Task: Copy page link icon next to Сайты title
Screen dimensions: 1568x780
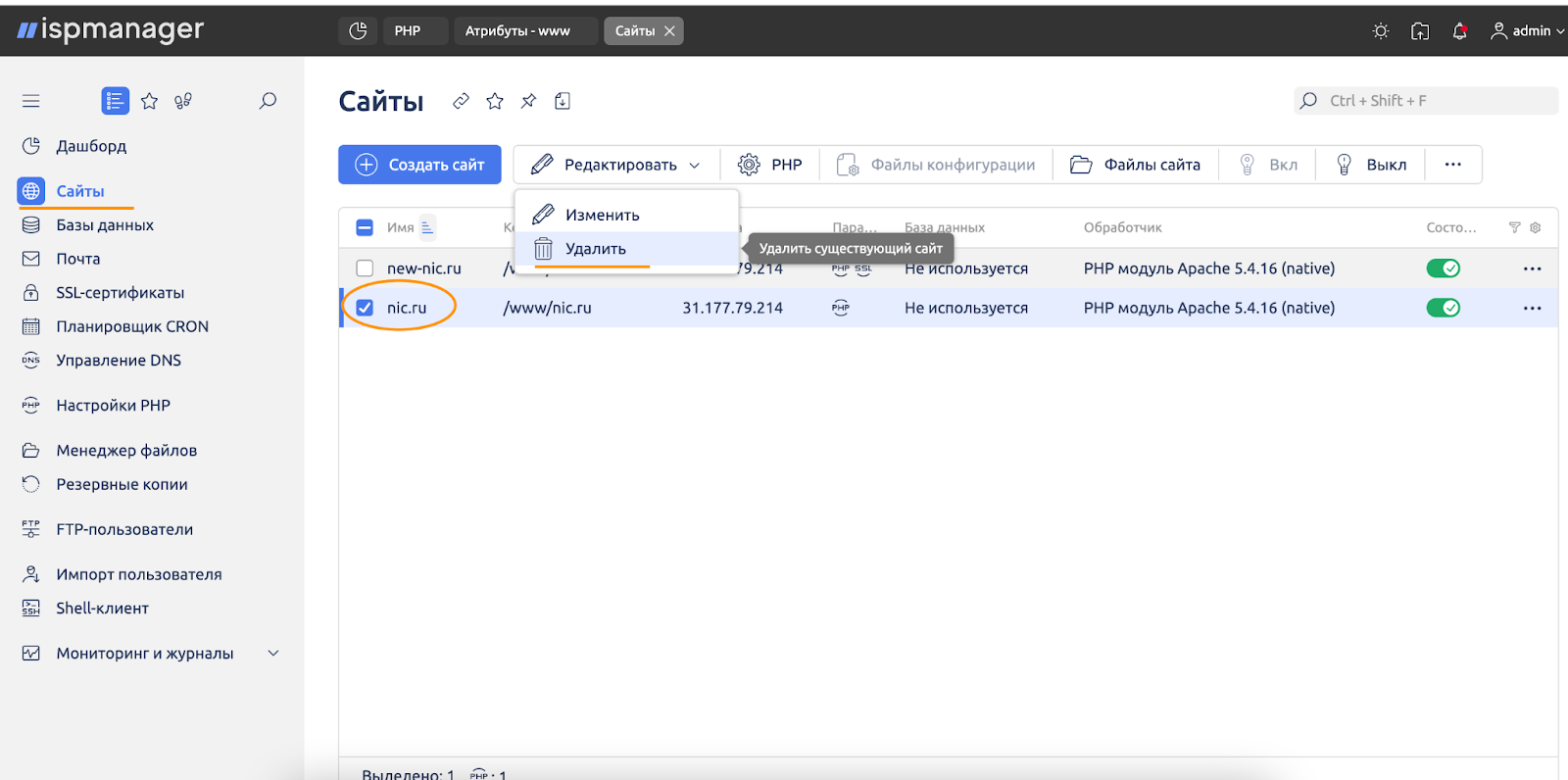Action: (x=461, y=101)
